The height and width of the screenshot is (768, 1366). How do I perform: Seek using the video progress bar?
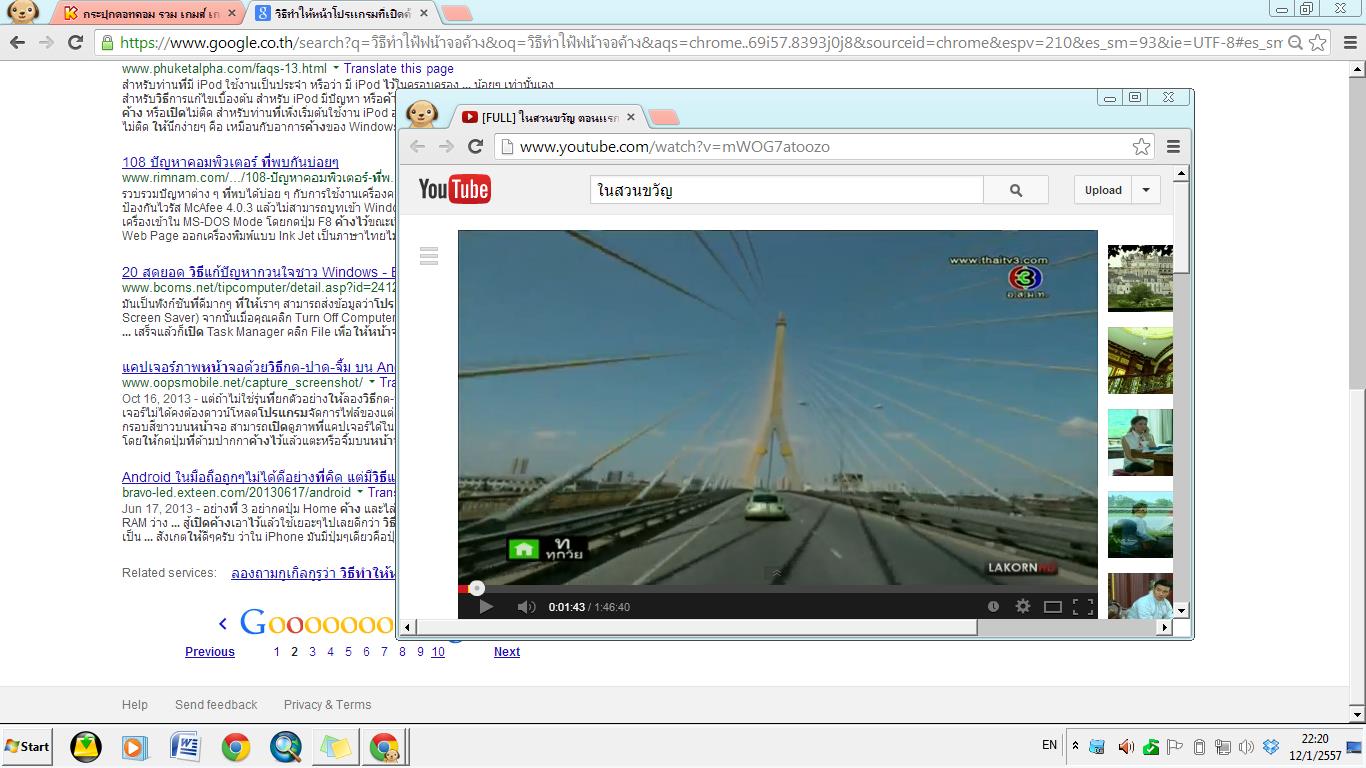coord(778,589)
